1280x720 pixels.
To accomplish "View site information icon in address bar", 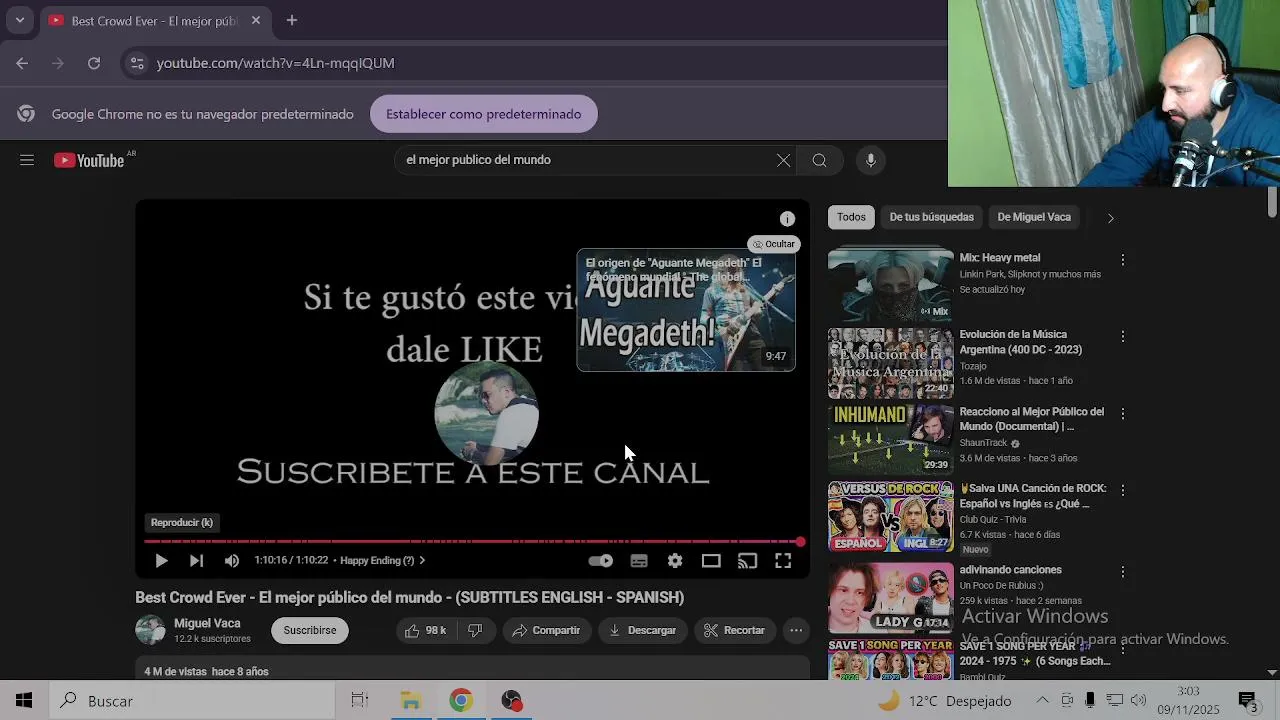I will pos(138,63).
